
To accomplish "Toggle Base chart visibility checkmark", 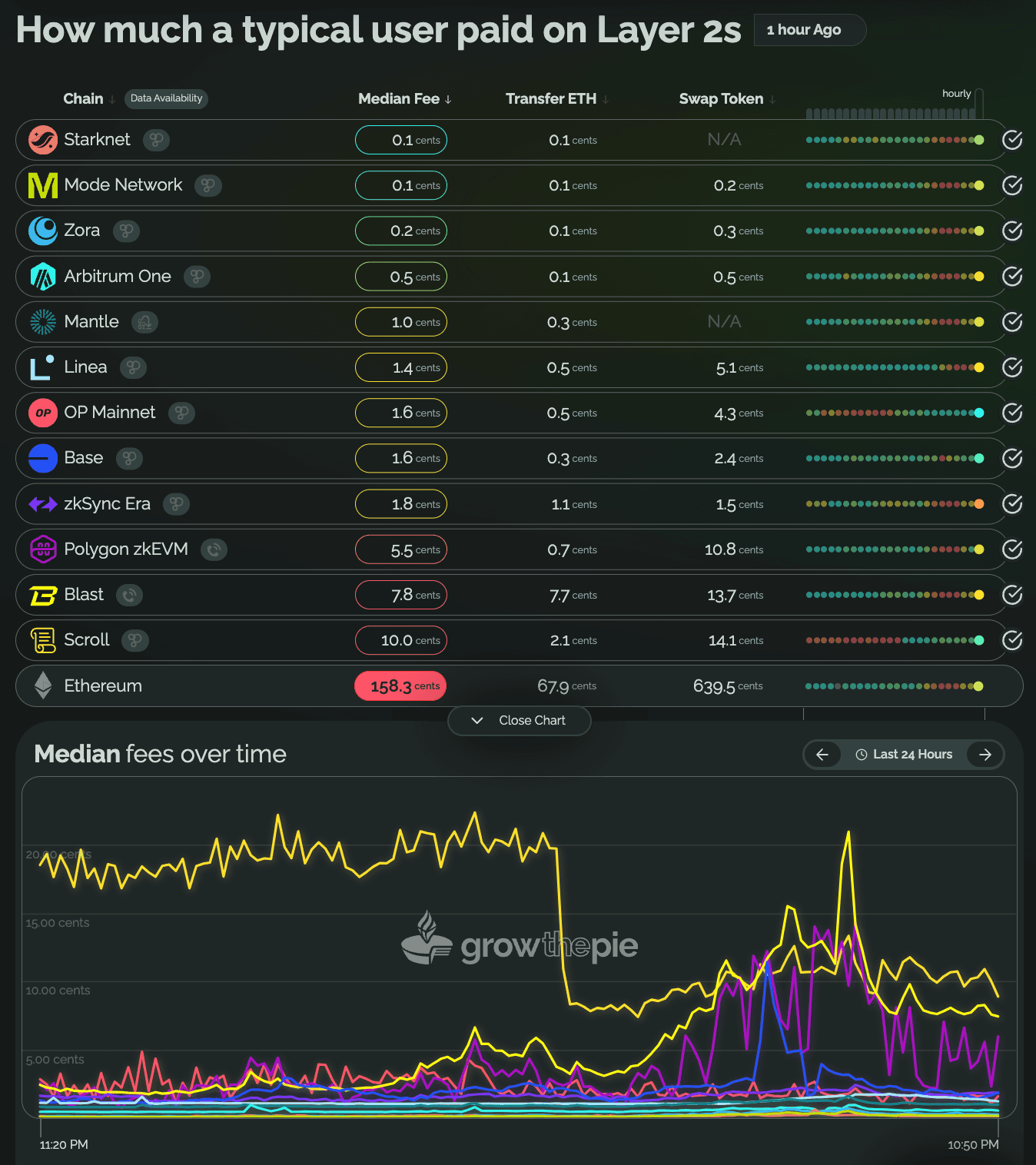I will click(x=1012, y=458).
